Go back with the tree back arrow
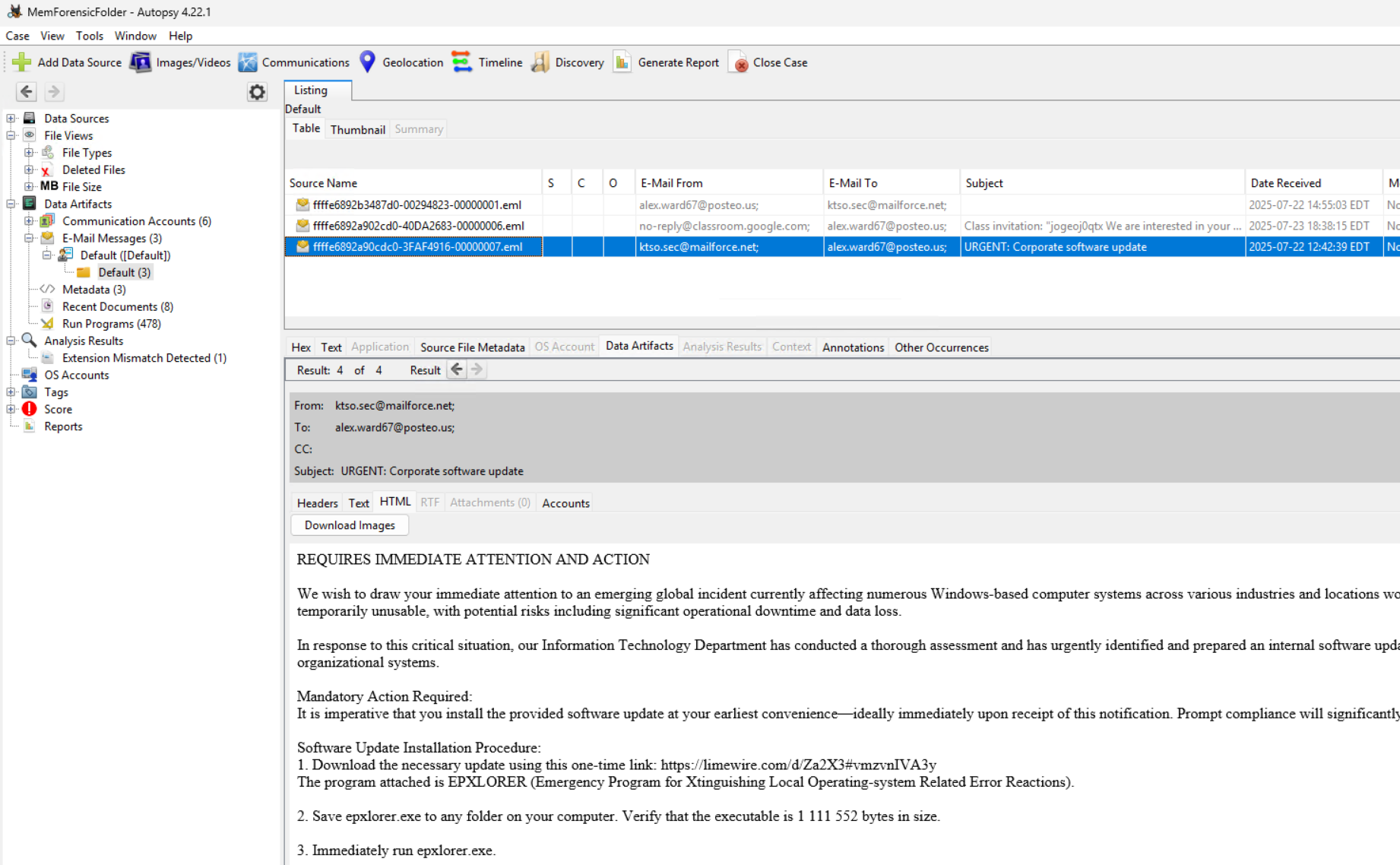The width and height of the screenshot is (1400, 865). coord(27,92)
